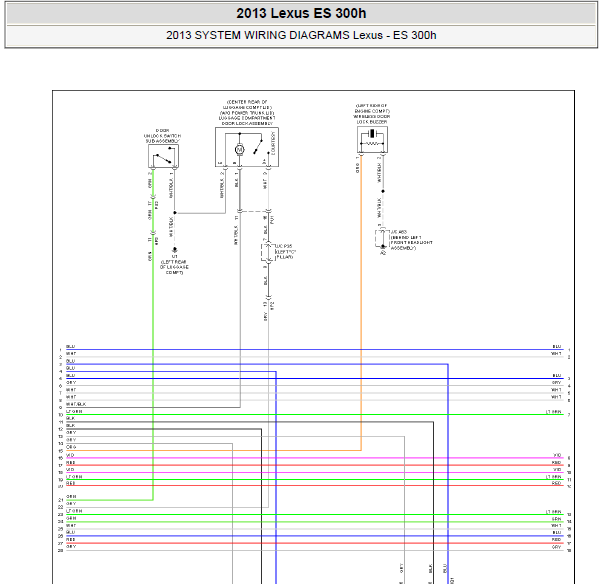Click the 'GRY' label at right pin 18
The height and width of the screenshot is (584, 601).
click(557, 547)
